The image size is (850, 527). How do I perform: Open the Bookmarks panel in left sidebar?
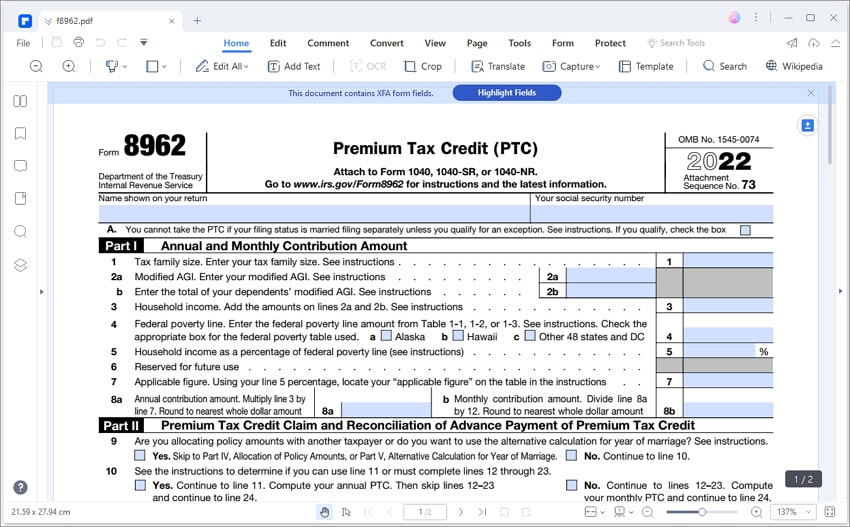[20, 133]
